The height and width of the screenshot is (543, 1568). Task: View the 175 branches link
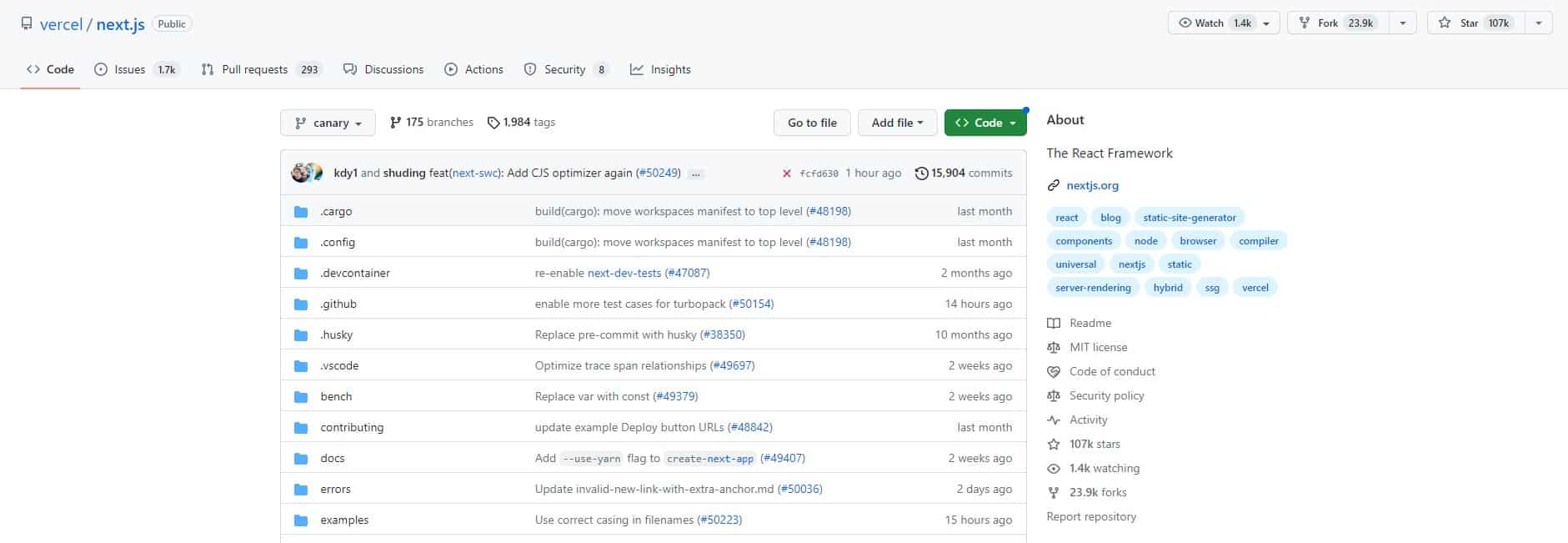click(431, 123)
